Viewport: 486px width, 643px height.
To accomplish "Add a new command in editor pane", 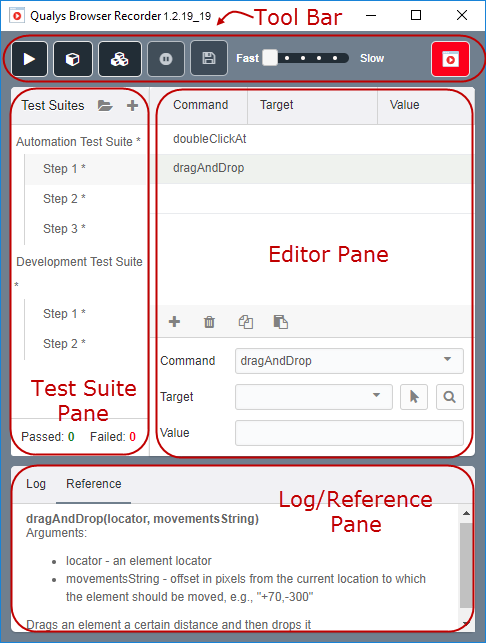I will (x=174, y=322).
